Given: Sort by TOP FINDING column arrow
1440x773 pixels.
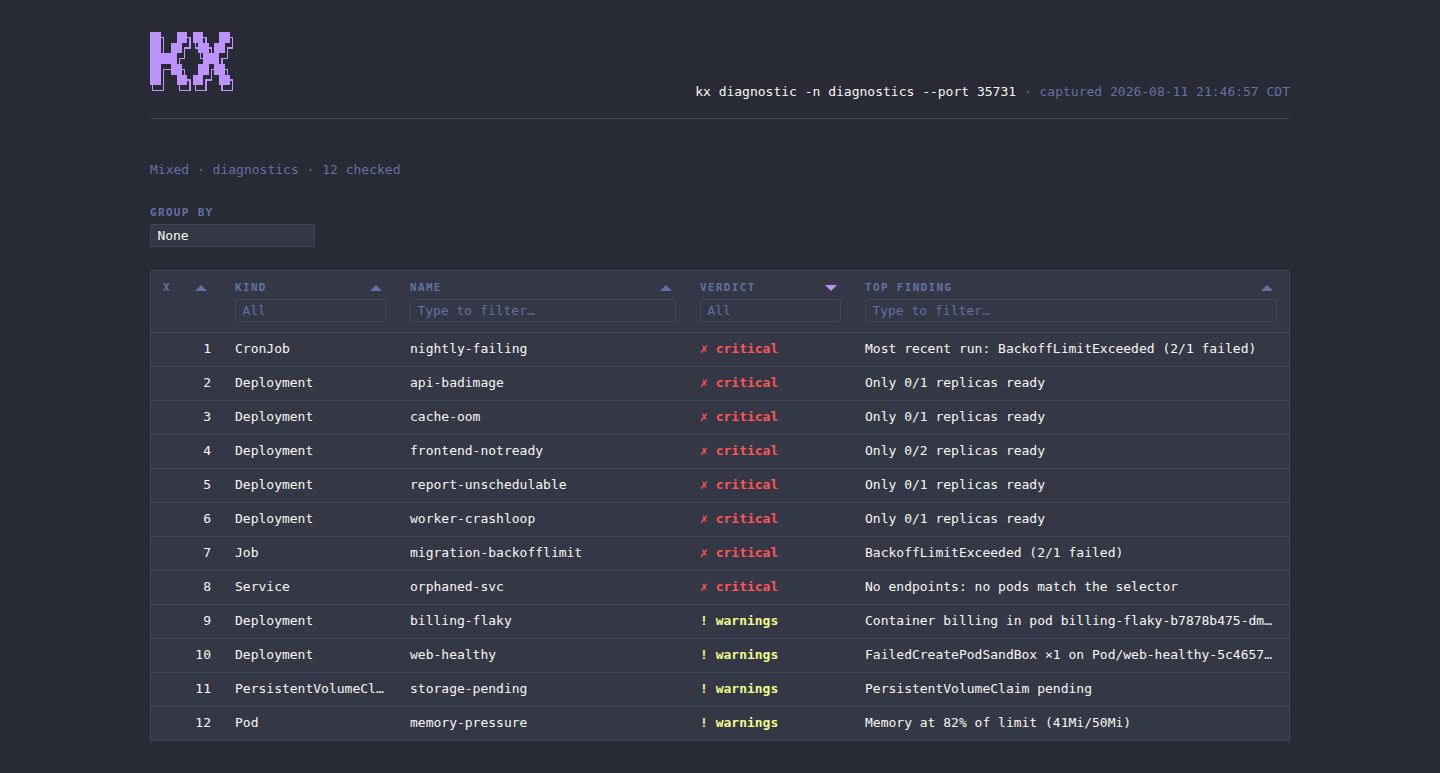Looking at the screenshot, I should tap(1267, 288).
